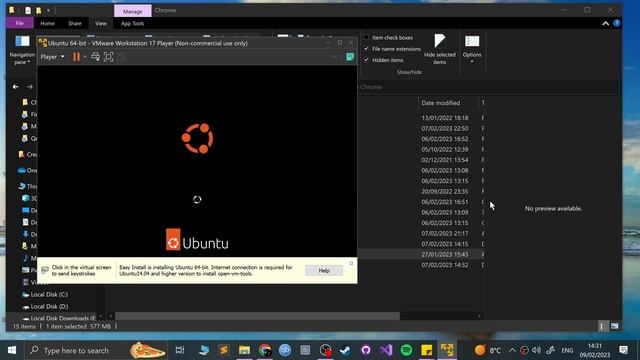Pause the VM with the orange pause button
The width and height of the screenshot is (640, 360).
[76, 57]
